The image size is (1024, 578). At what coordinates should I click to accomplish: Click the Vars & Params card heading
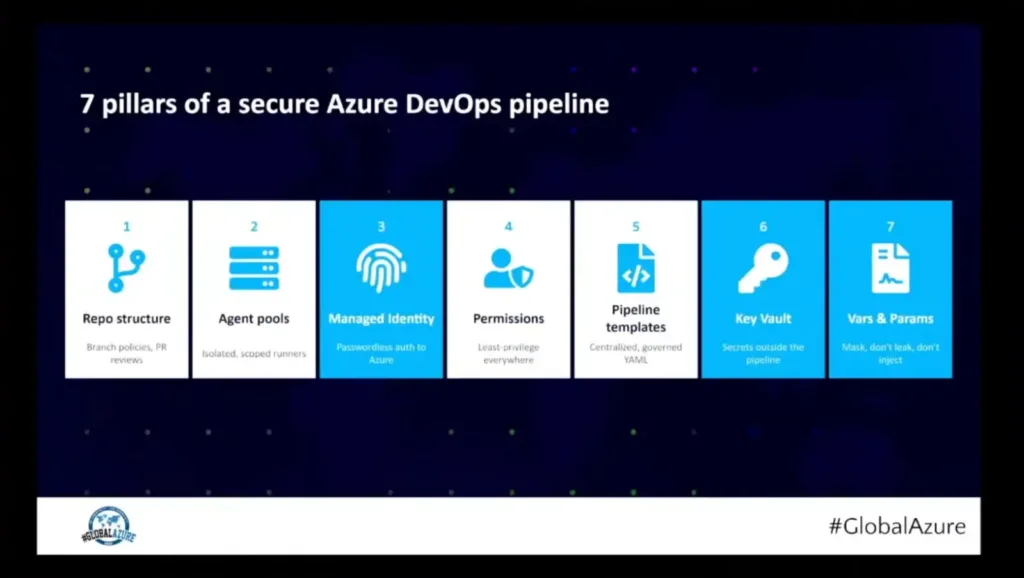[890, 319]
